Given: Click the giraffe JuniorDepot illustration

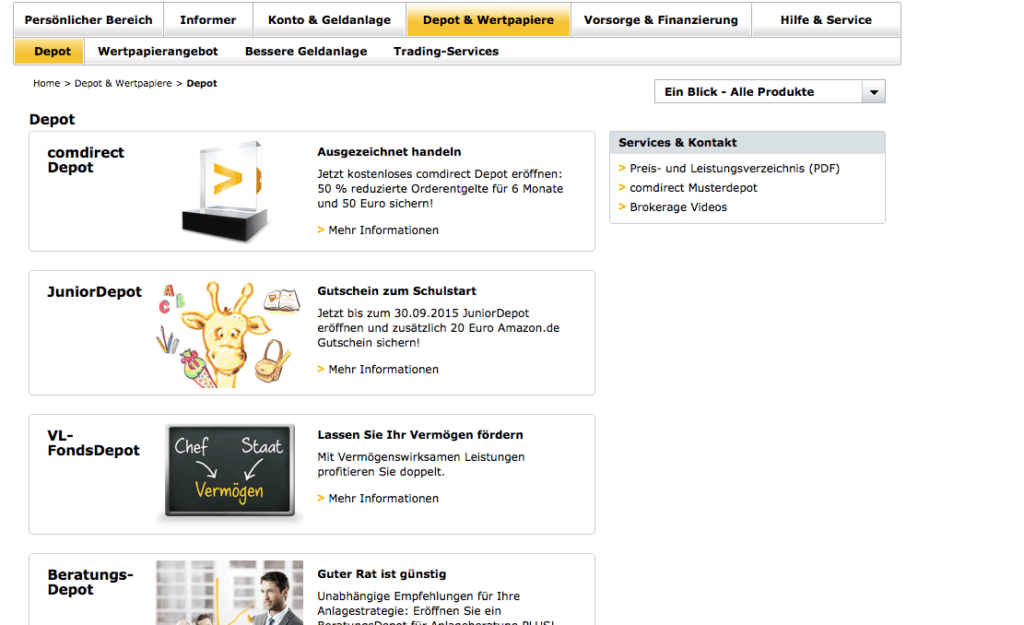Looking at the screenshot, I should click(x=229, y=334).
